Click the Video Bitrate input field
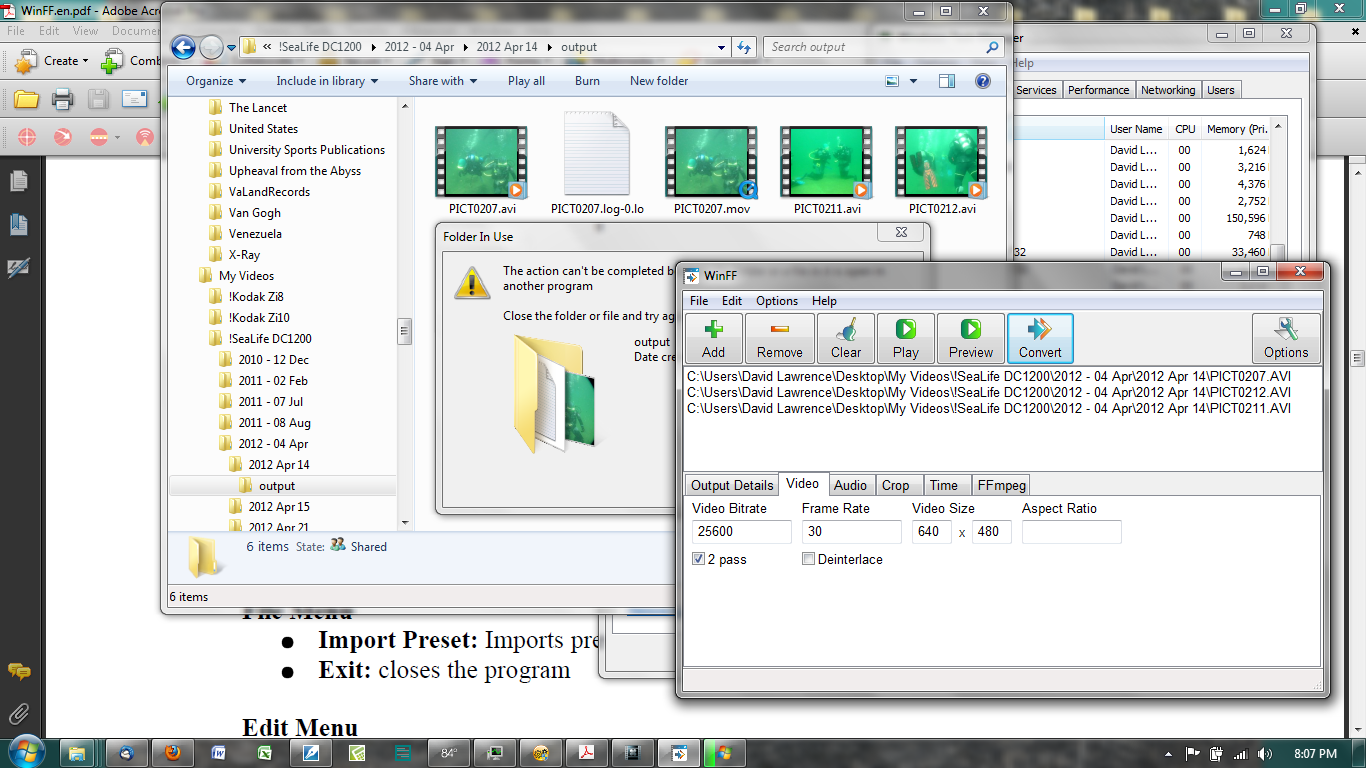The image size is (1366, 768). click(x=741, y=532)
